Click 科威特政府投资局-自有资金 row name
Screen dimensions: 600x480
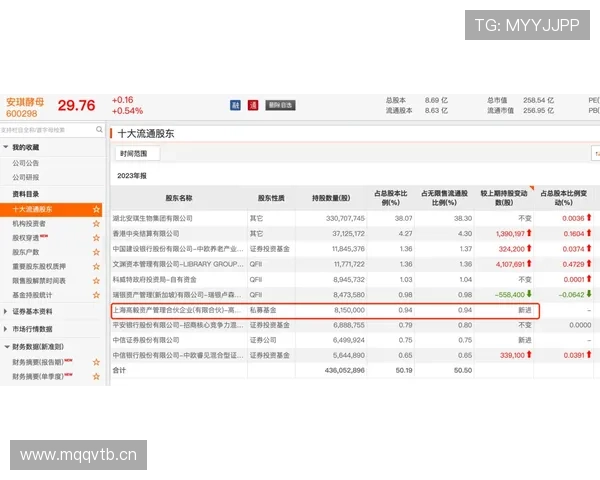154,279
